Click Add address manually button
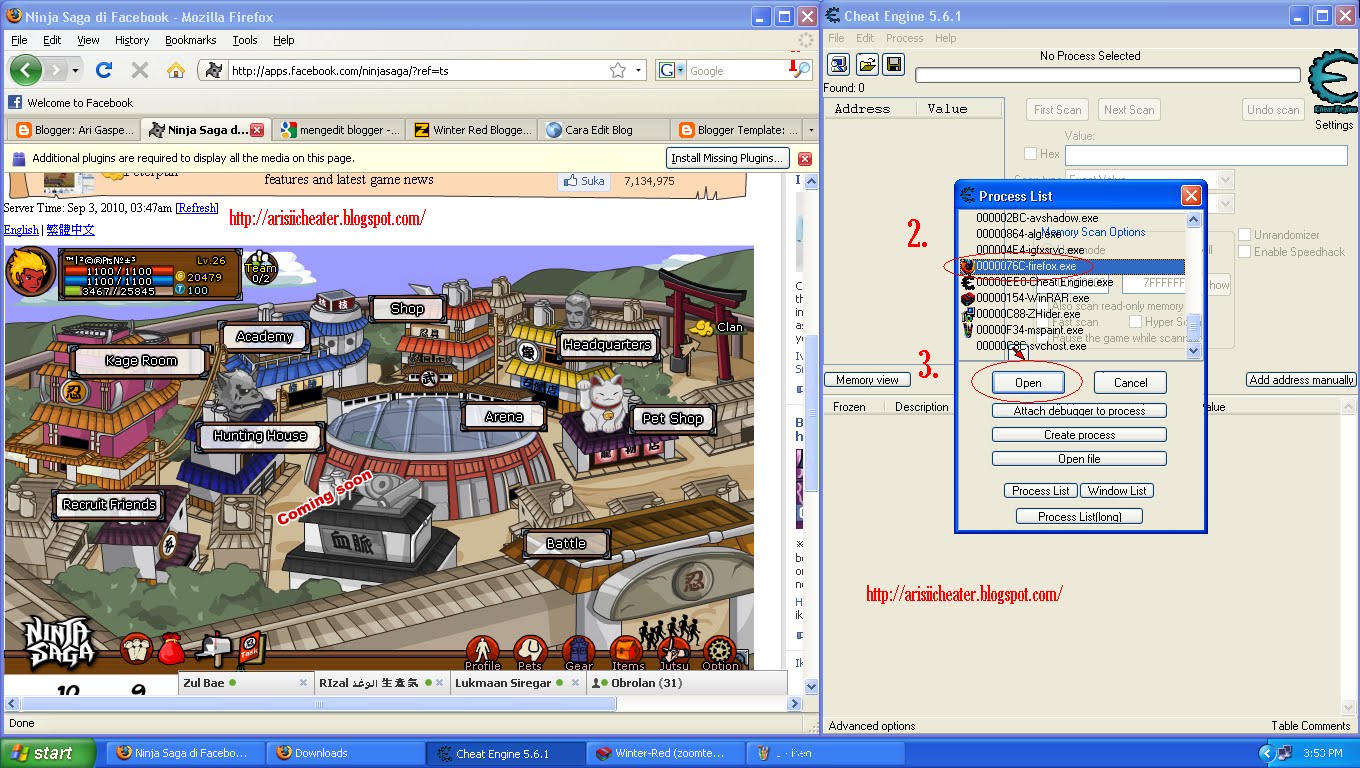 1301,380
